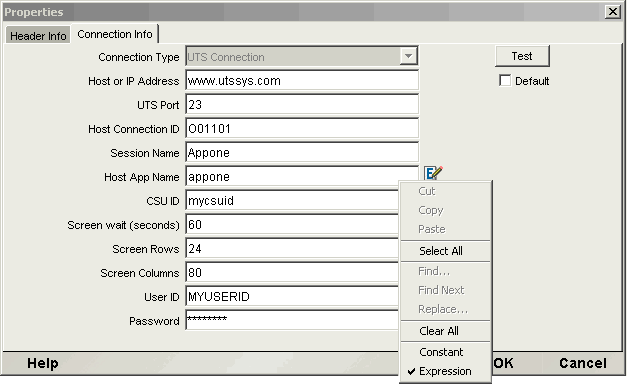Select the checked Expression menu option
The width and height of the screenshot is (627, 384).
point(445,371)
